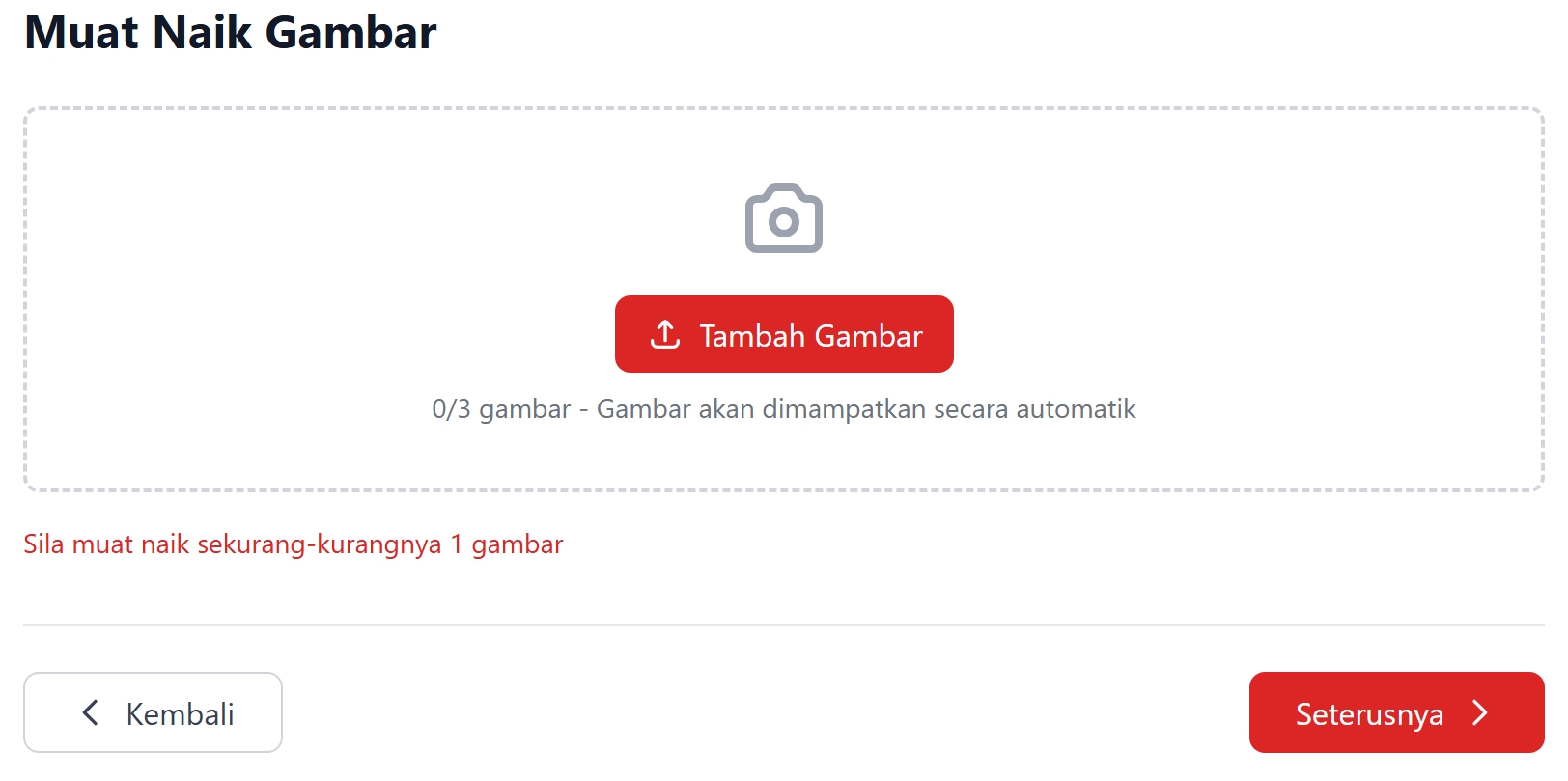Click the word 'automatik' in the upload hint
This screenshot has width=1568, height=781.
tap(1076, 409)
